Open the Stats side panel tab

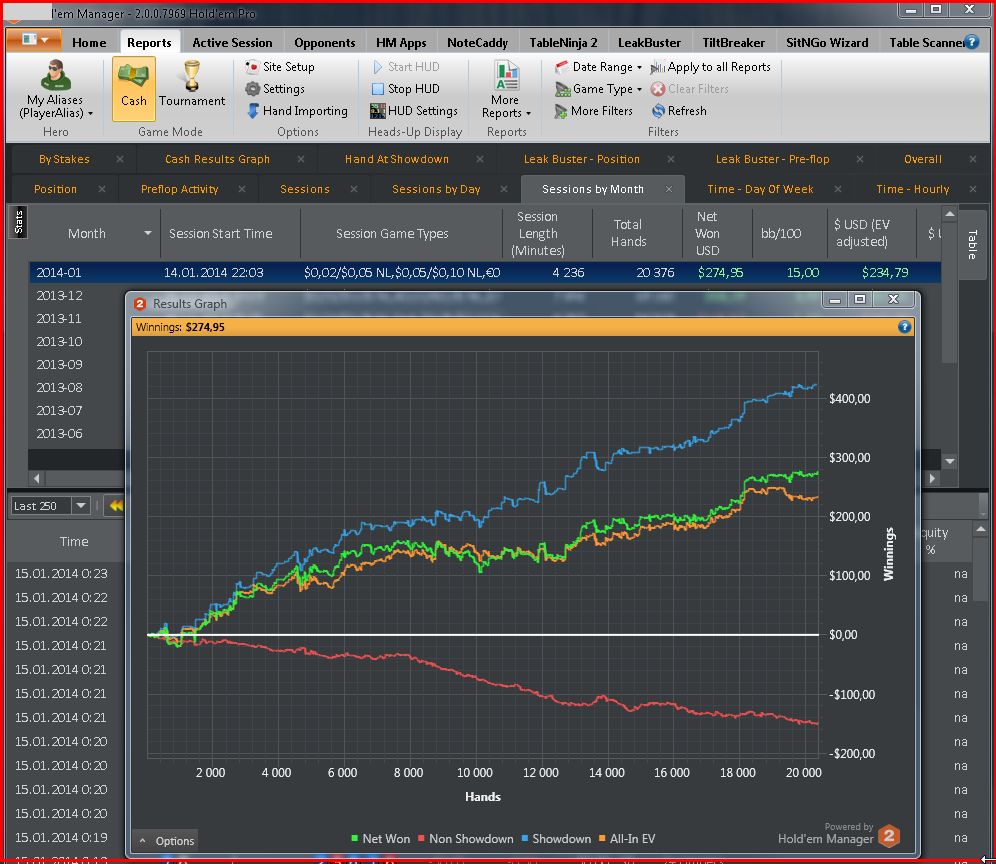tap(18, 222)
